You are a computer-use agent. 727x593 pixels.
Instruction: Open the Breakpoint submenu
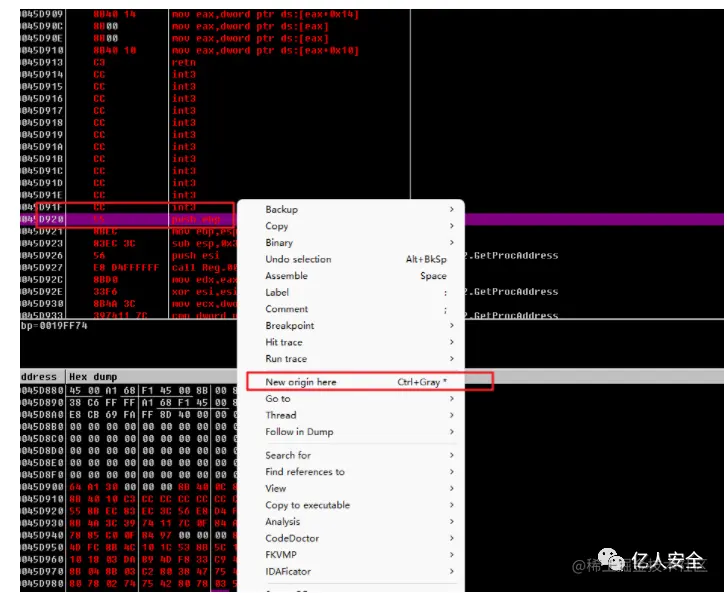point(351,326)
